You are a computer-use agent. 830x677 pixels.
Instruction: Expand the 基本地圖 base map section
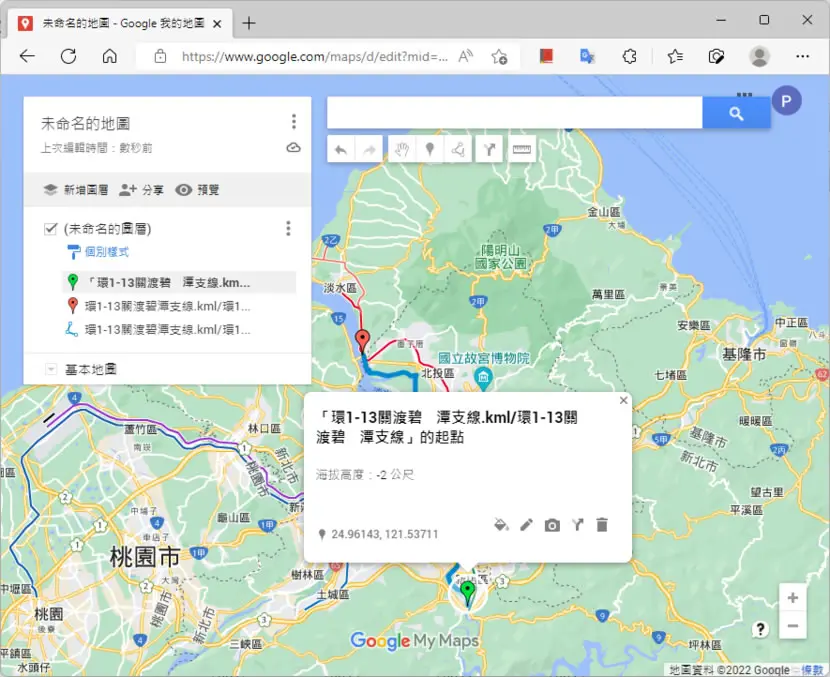[51, 369]
